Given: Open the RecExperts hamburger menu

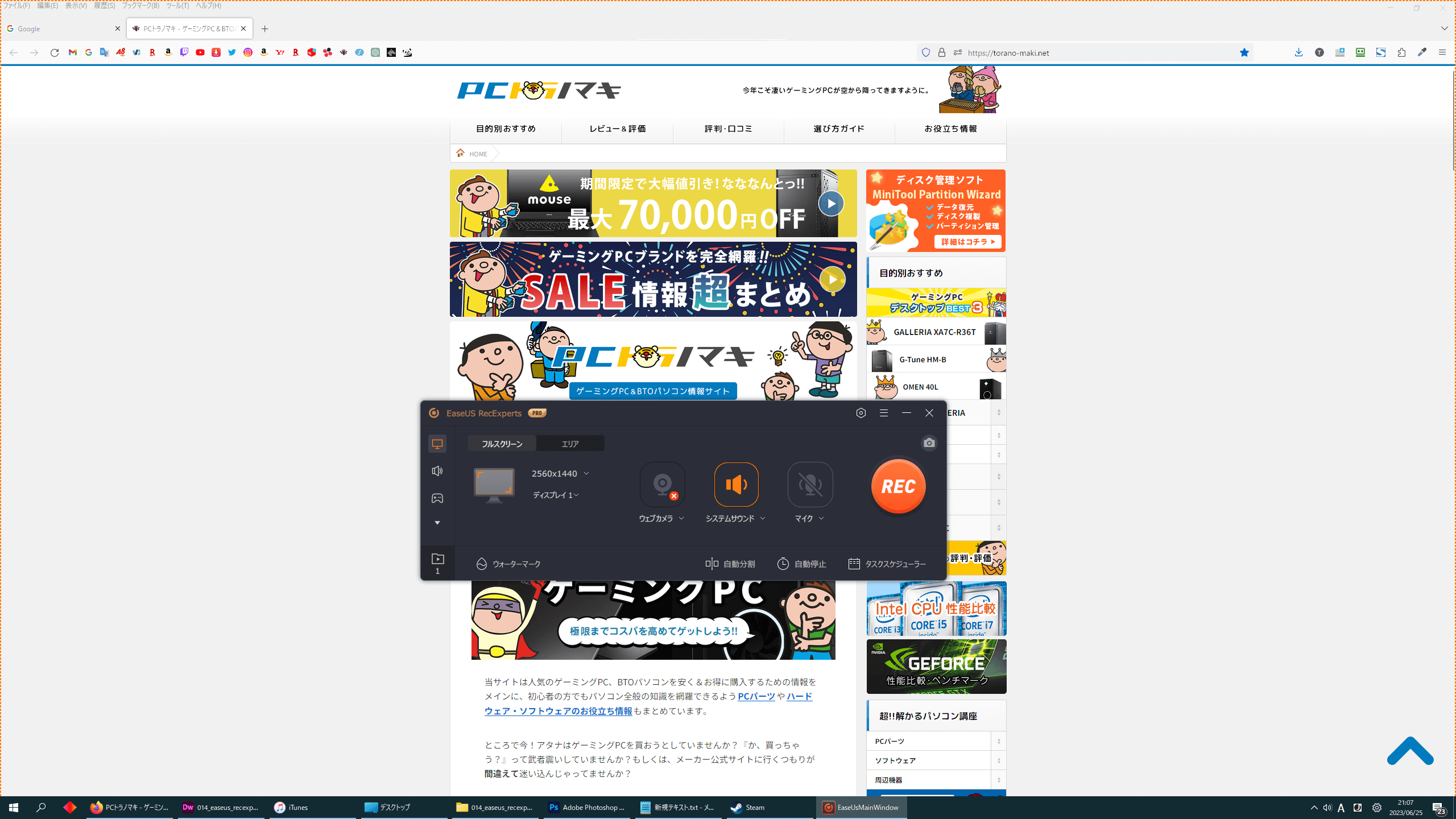Looking at the screenshot, I should (x=883, y=413).
